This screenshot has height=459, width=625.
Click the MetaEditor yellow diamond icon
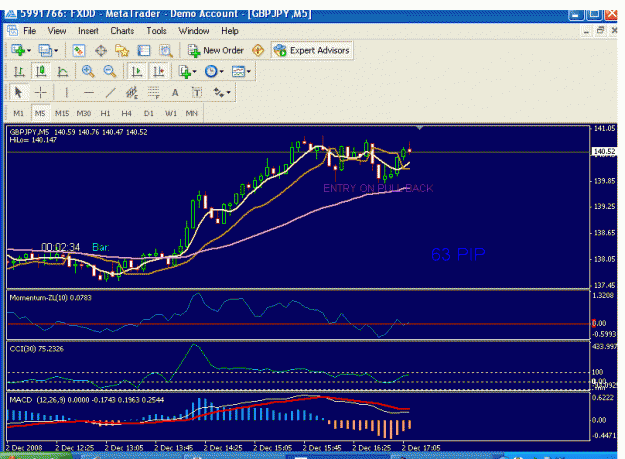[x=258, y=51]
